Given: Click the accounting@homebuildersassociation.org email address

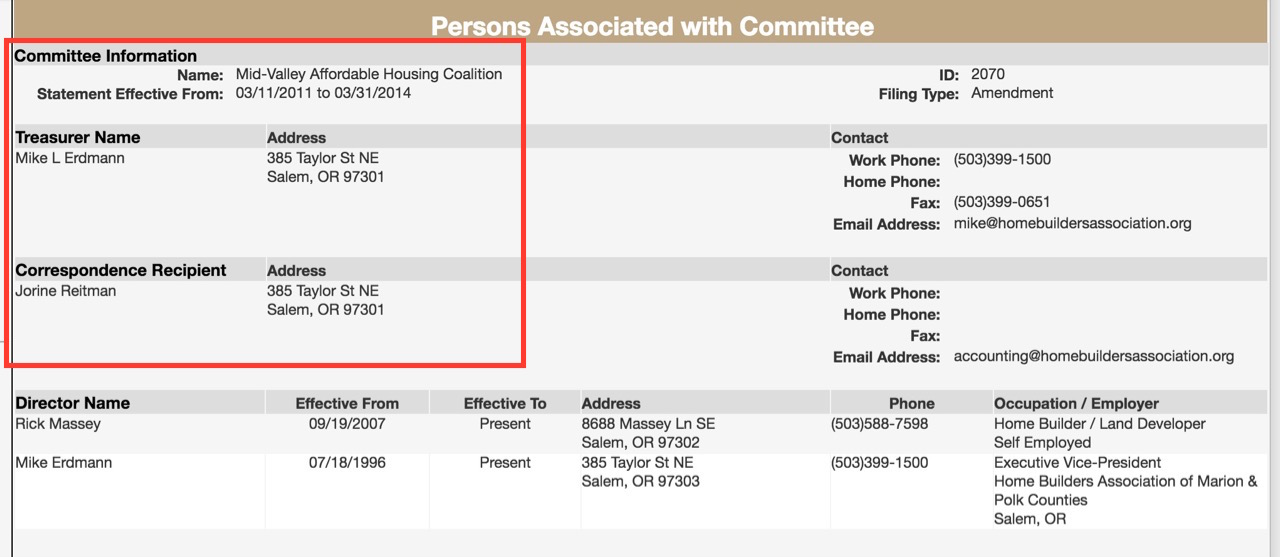Looking at the screenshot, I should (1093, 357).
